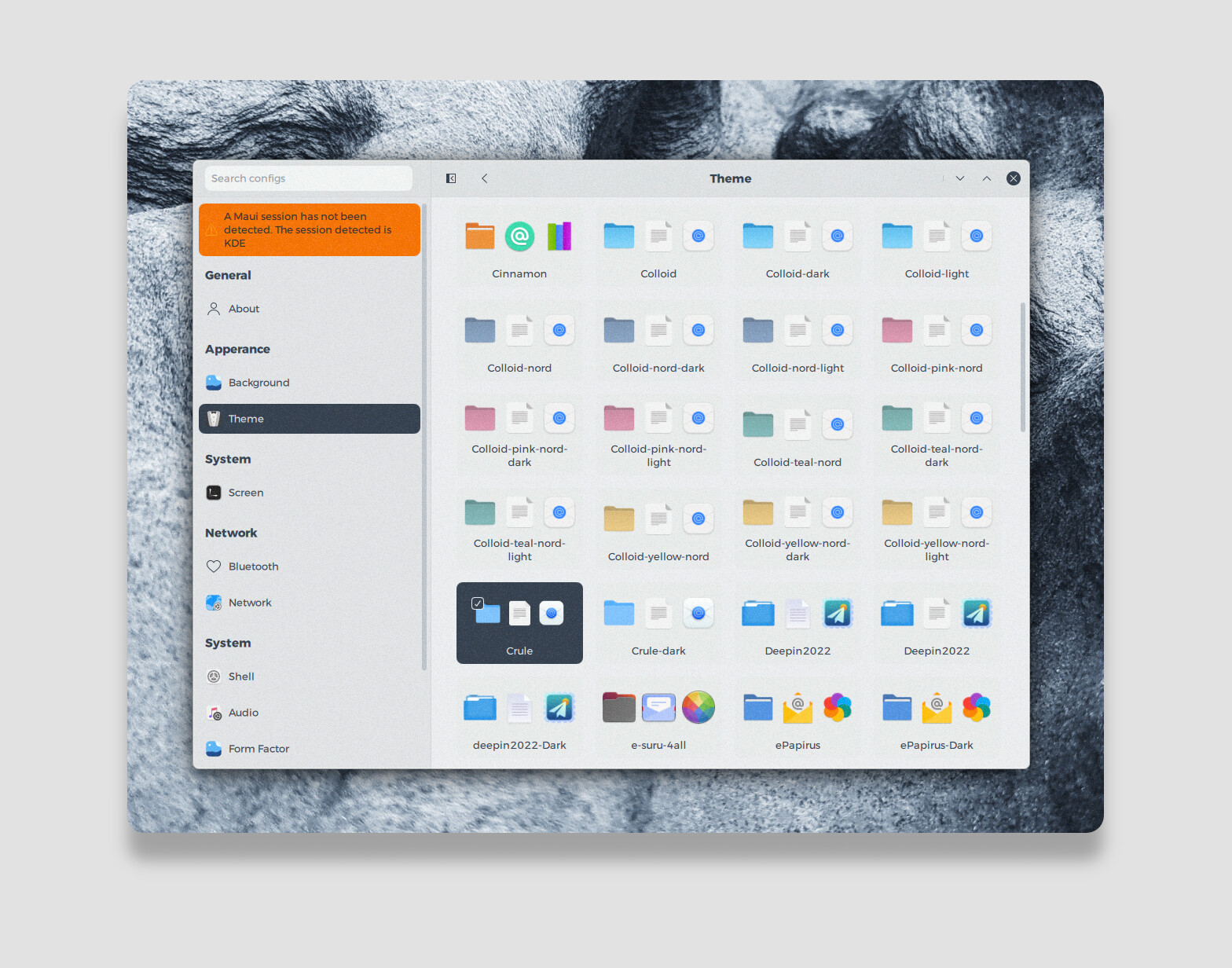Open the Screen settings page

pyautogui.click(x=310, y=493)
